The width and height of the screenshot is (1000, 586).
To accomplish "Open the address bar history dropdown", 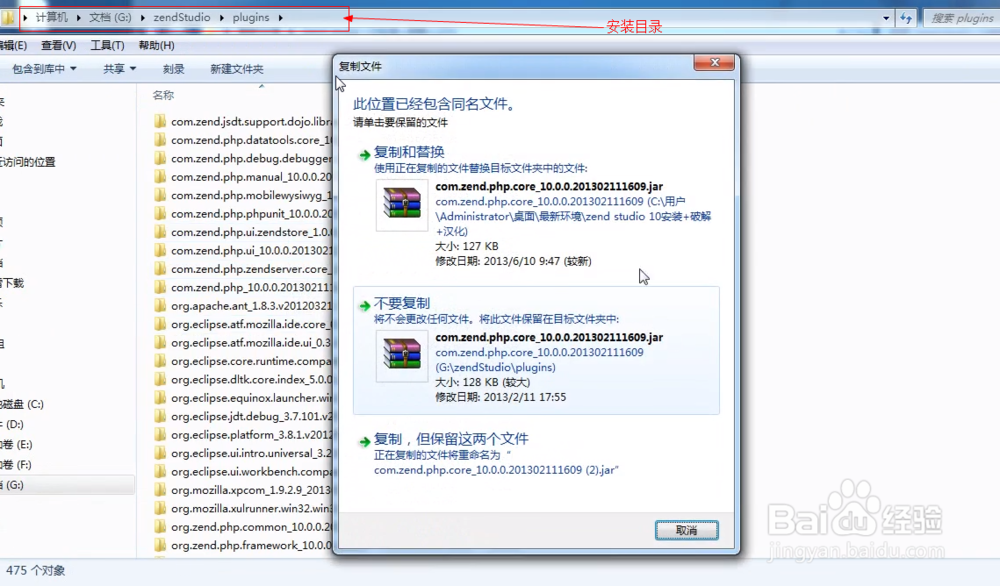I will pos(886,18).
